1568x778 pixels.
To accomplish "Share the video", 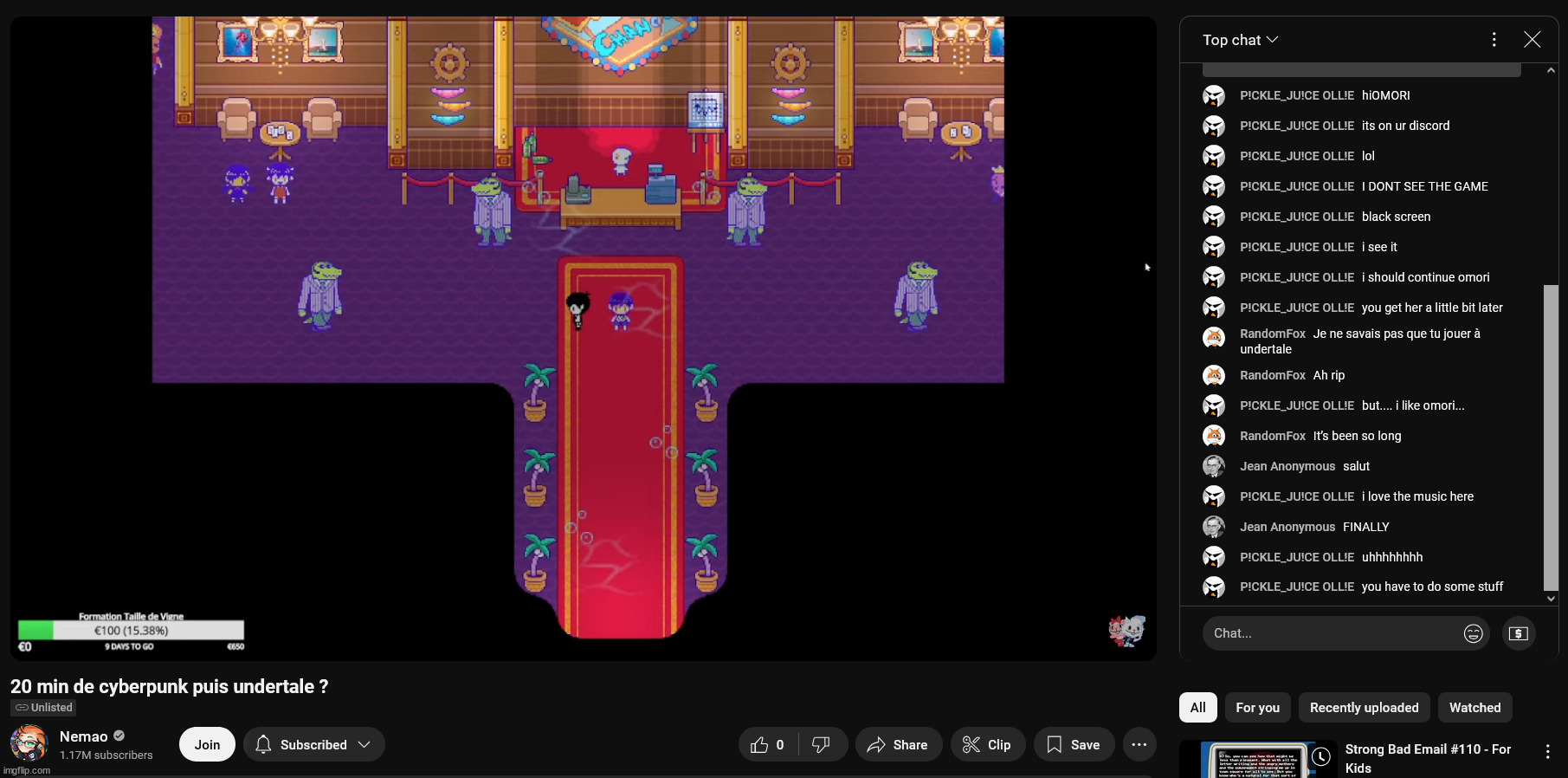I will click(x=898, y=745).
